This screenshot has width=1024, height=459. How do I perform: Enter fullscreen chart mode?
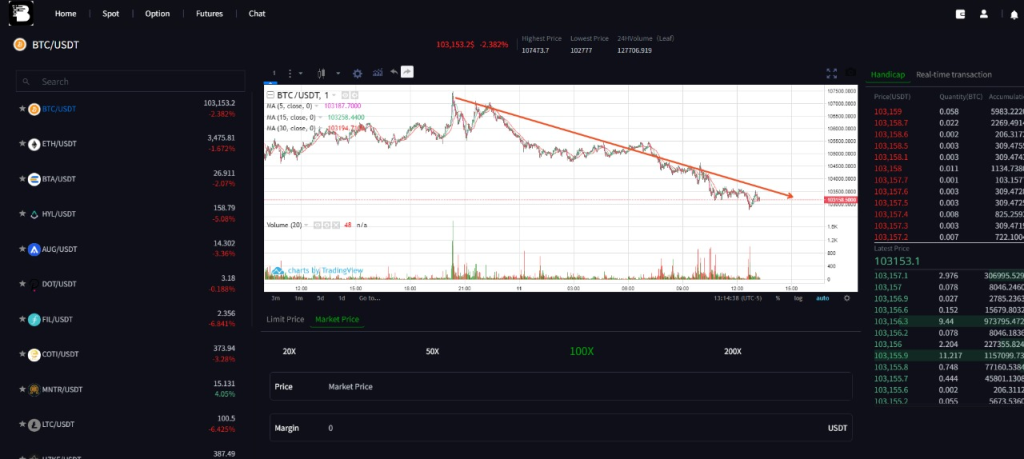pos(831,73)
